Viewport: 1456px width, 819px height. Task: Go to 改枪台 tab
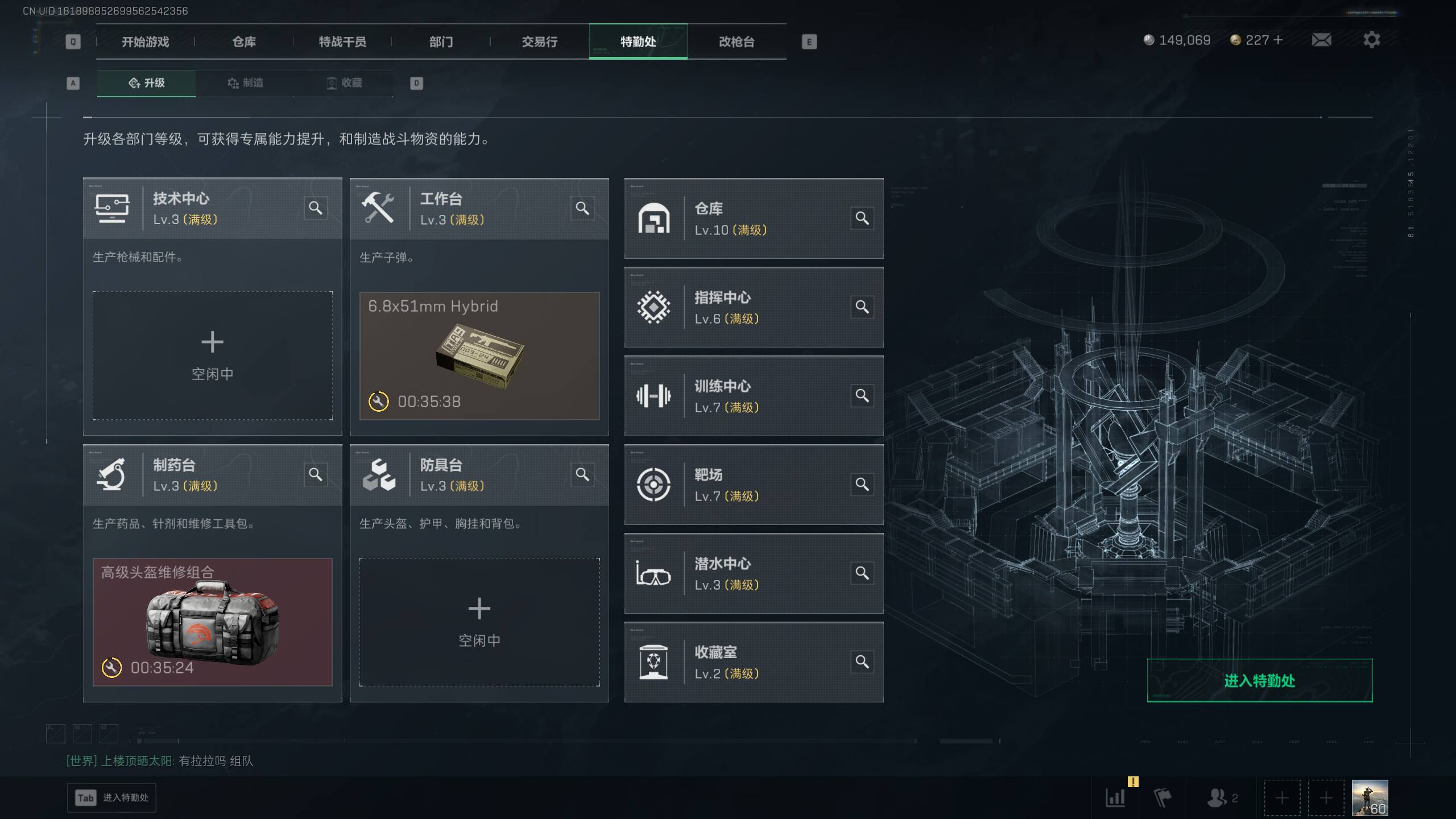[737, 42]
